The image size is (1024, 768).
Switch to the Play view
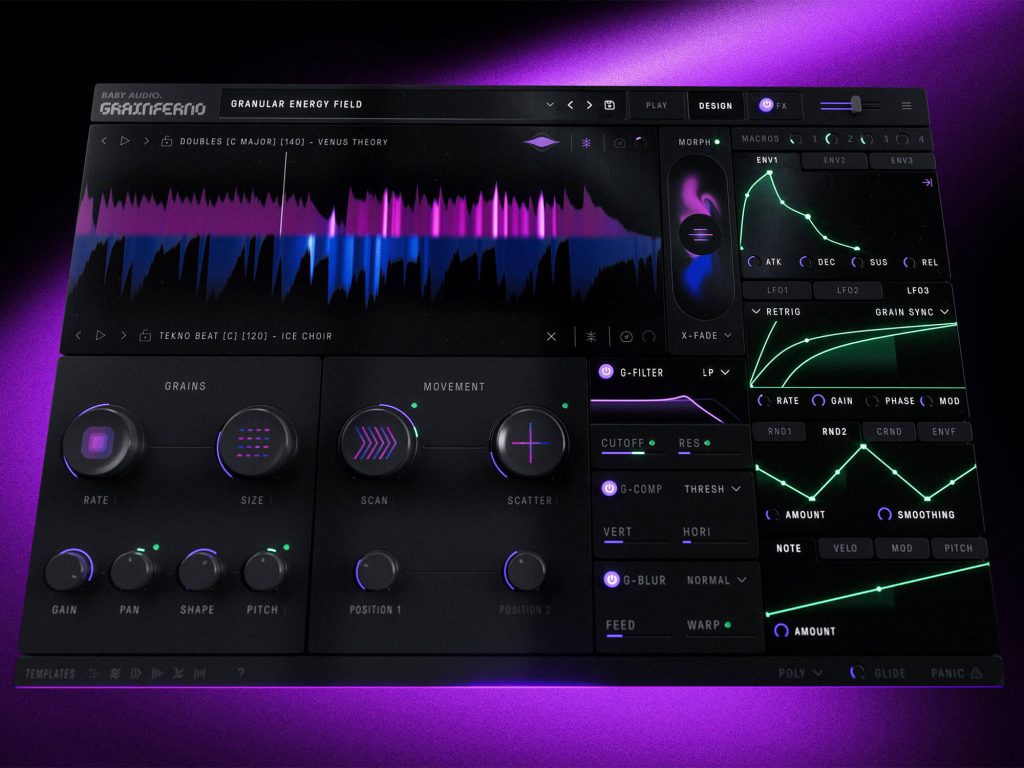click(x=656, y=105)
